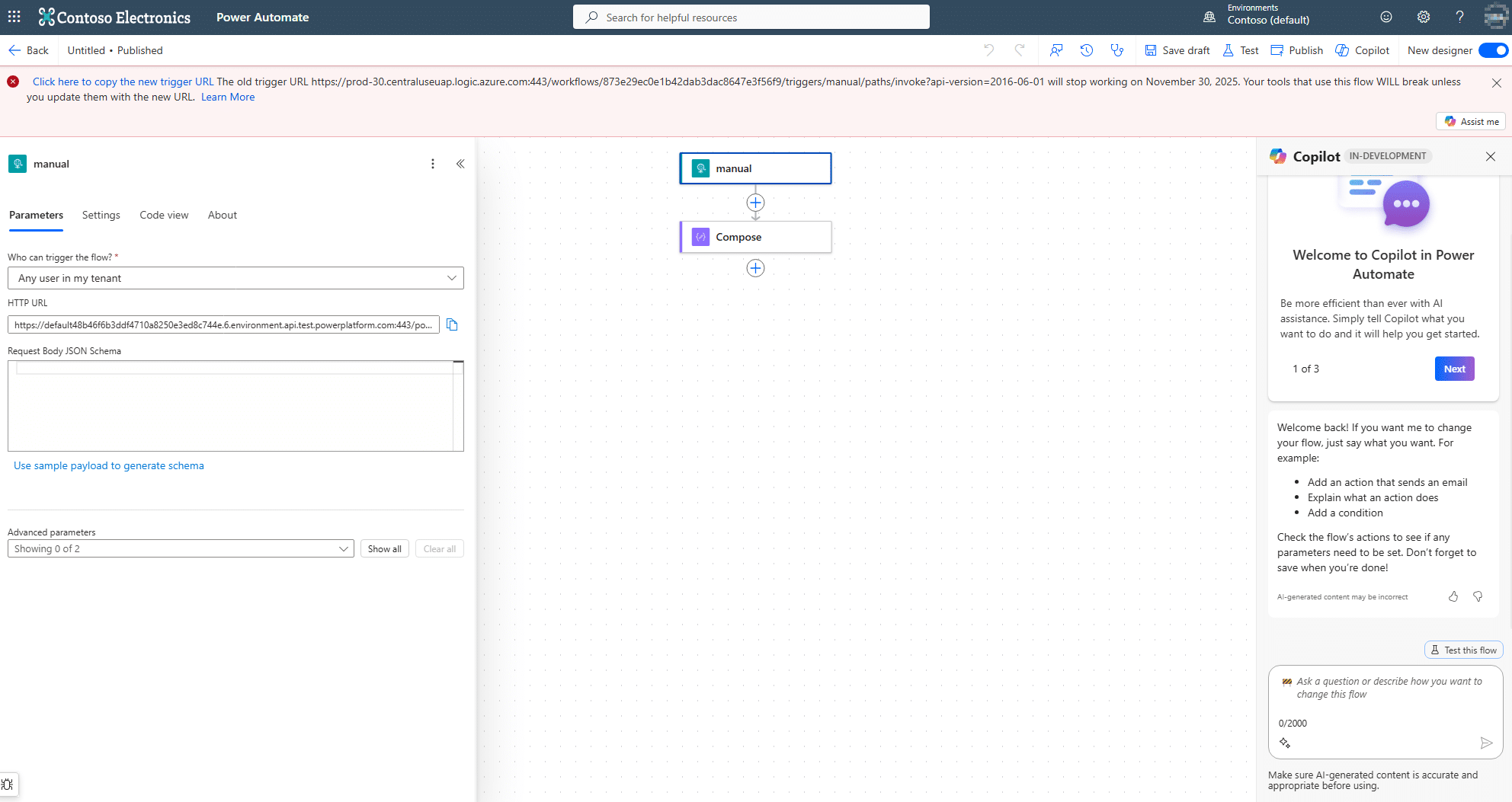Viewport: 1512px width, 802px height.
Task: Collapse the trigger panel with the chevron
Action: click(x=460, y=163)
